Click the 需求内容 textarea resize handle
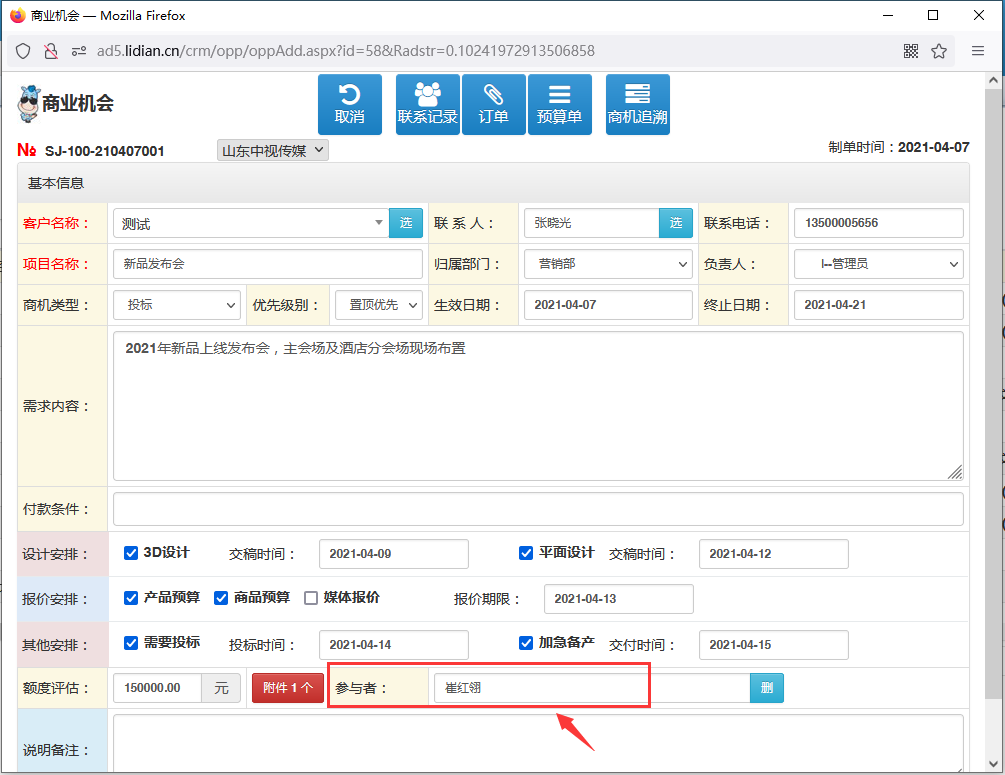Screen dimensions: 1005x775 (x=955, y=472)
